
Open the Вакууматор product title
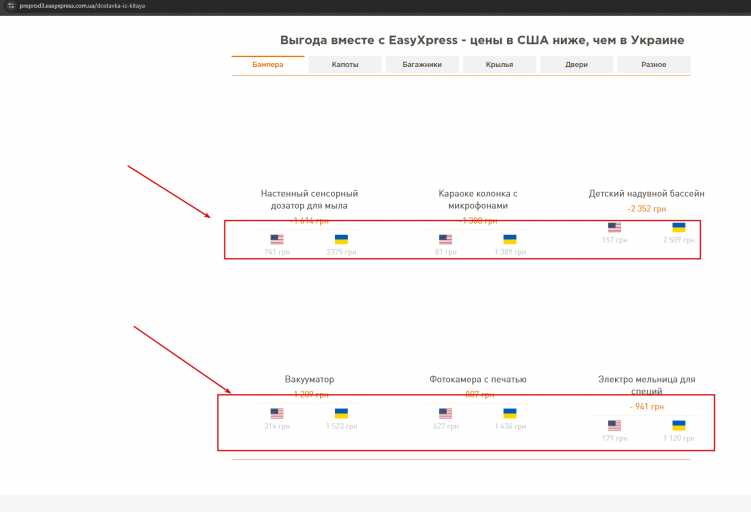[x=309, y=379]
